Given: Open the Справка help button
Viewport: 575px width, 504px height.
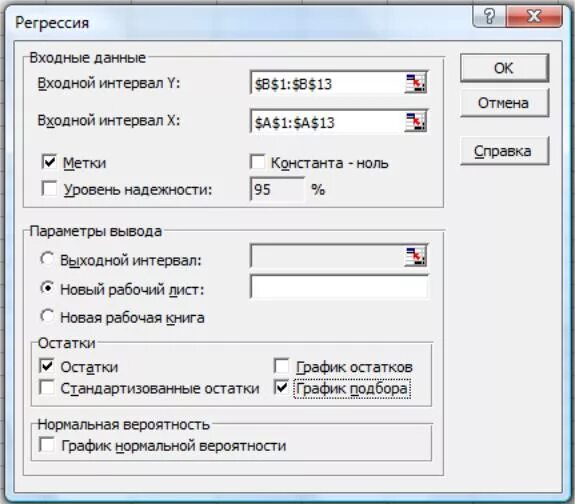Looking at the screenshot, I should point(504,151).
